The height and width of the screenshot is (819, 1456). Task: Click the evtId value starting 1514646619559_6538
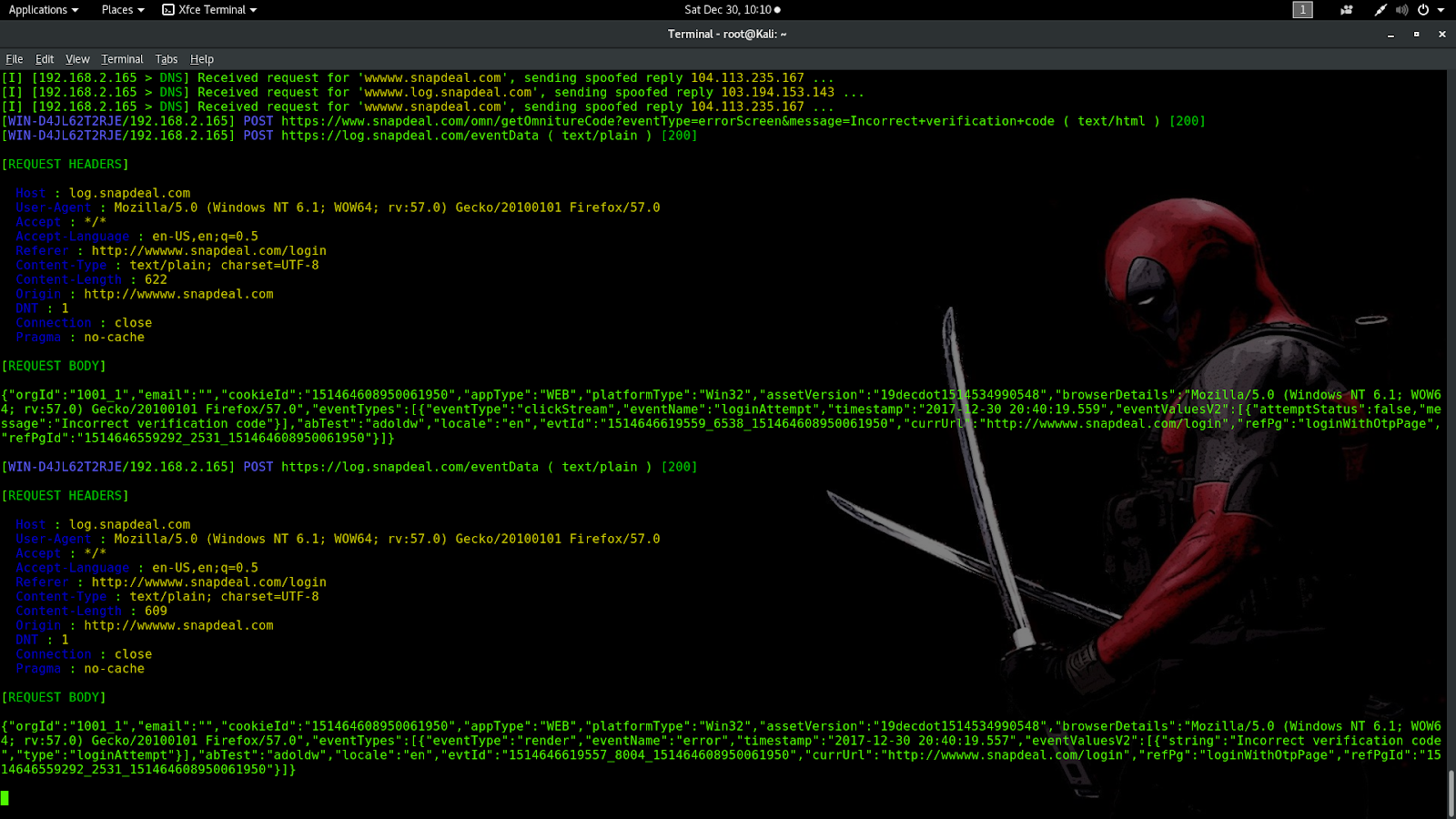click(x=748, y=424)
